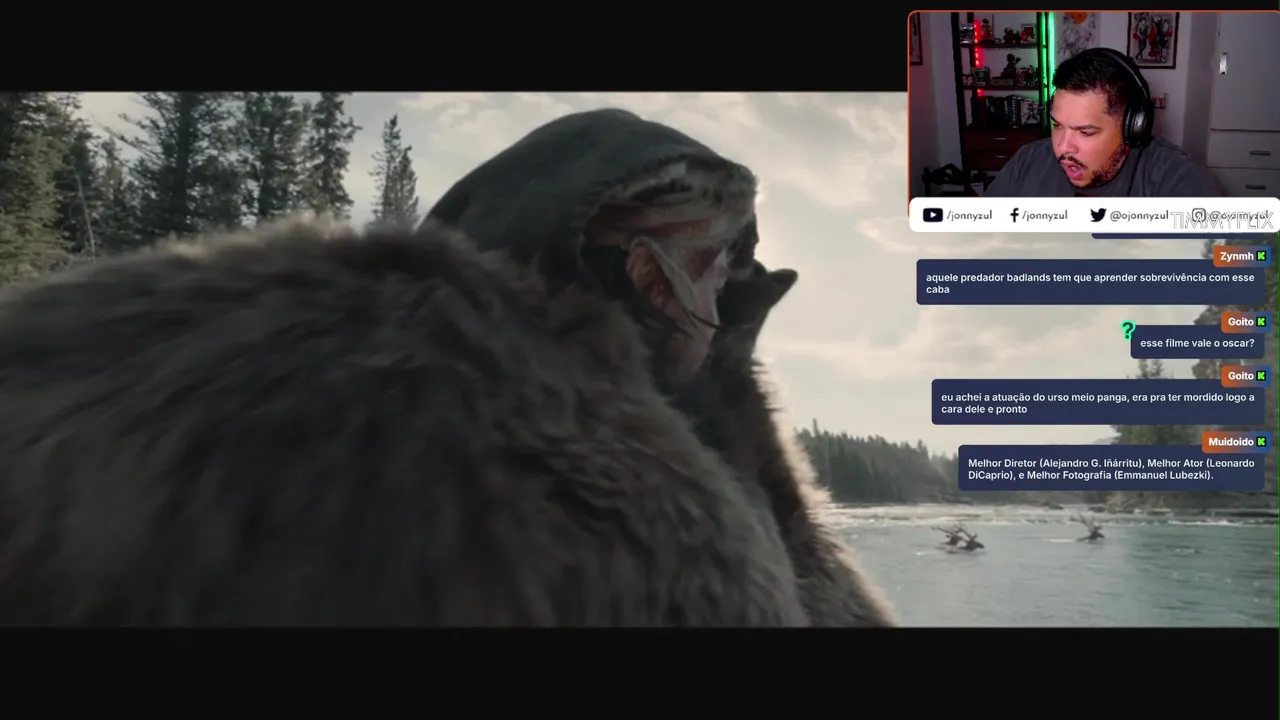Click the Kick badge beside Zynmh
Screen dimensions: 1280x720
click(x=1261, y=256)
